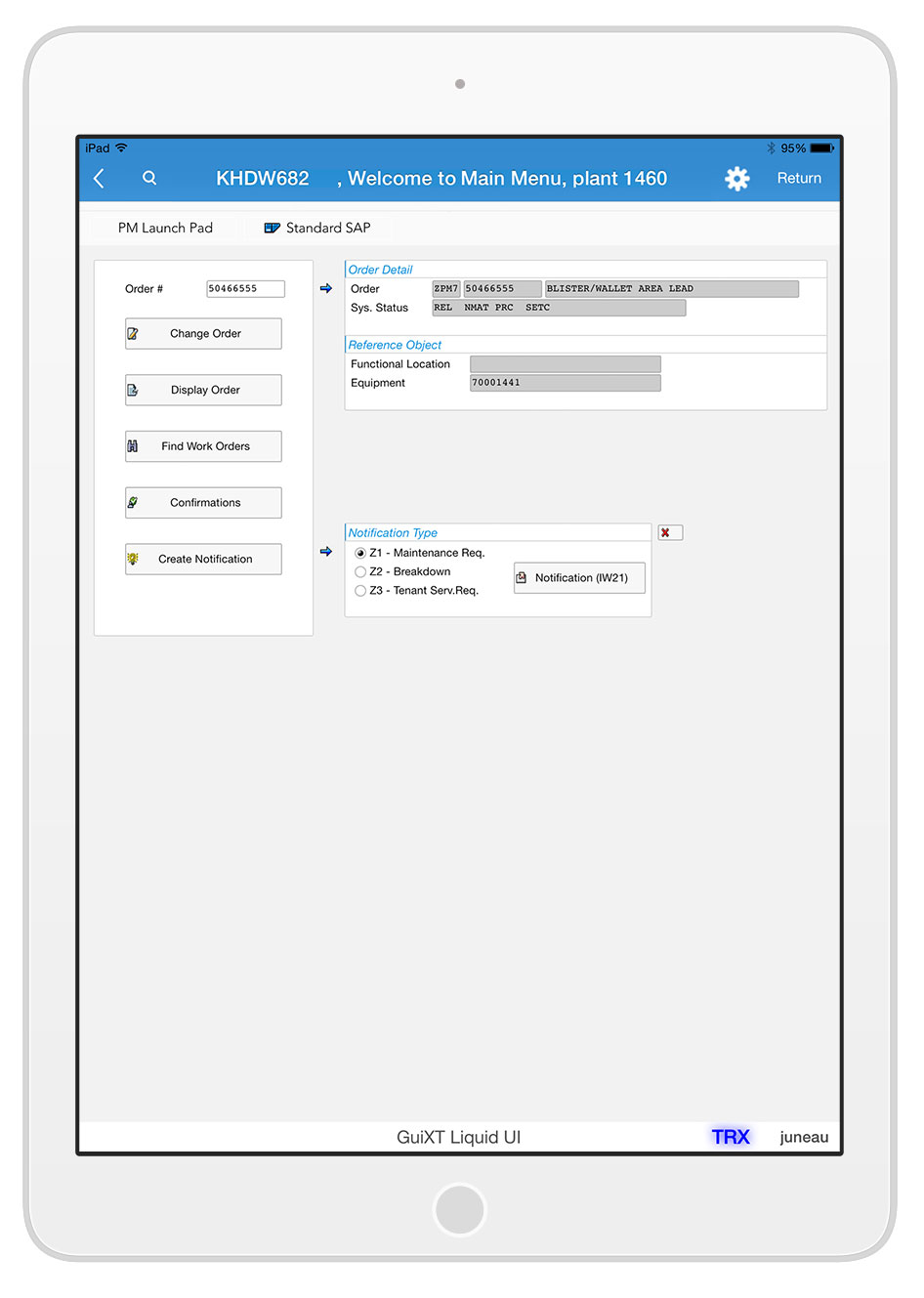Select Z2 - Breakdown radio button

pyautogui.click(x=360, y=572)
